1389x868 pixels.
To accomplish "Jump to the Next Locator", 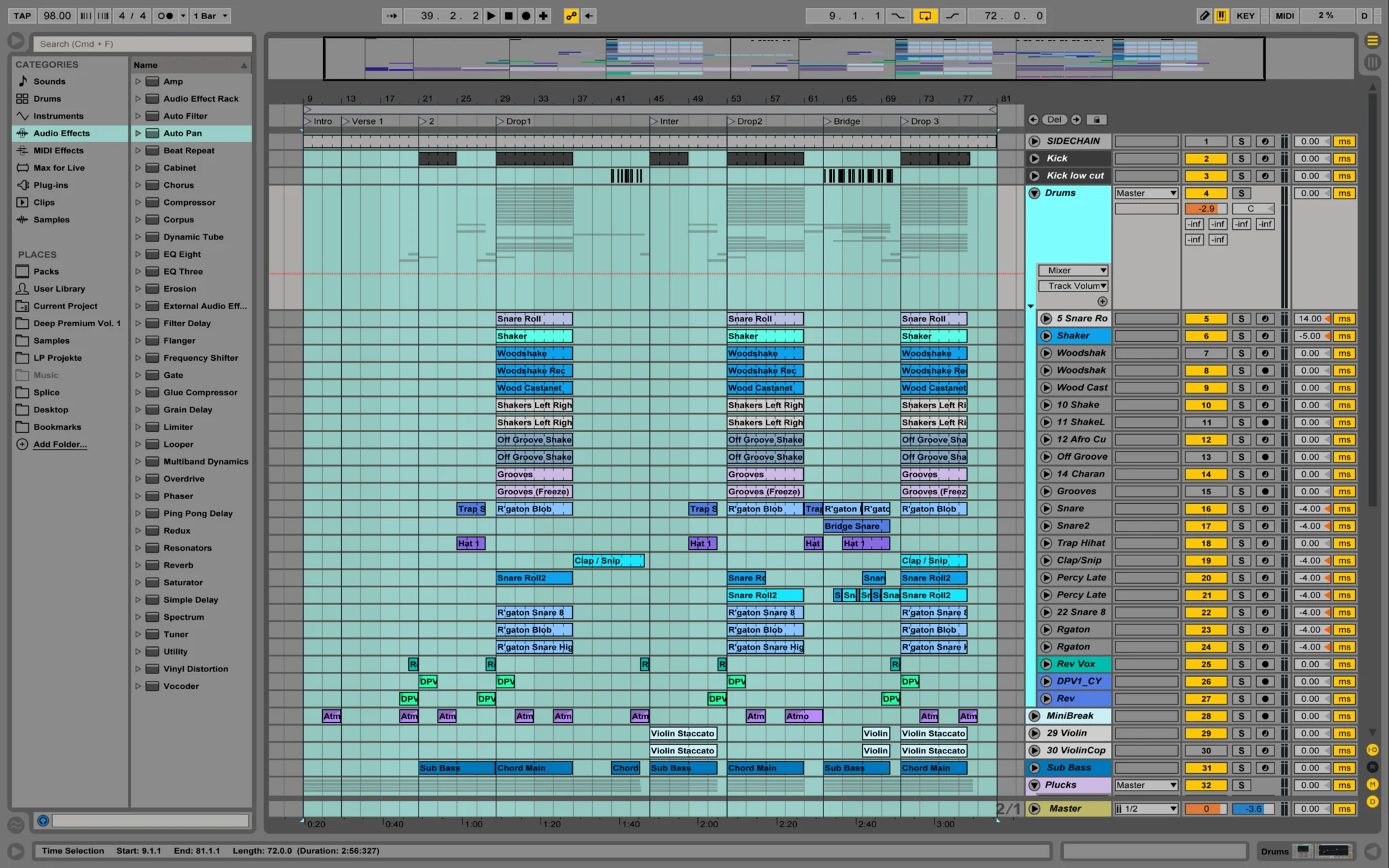I will (x=1076, y=119).
